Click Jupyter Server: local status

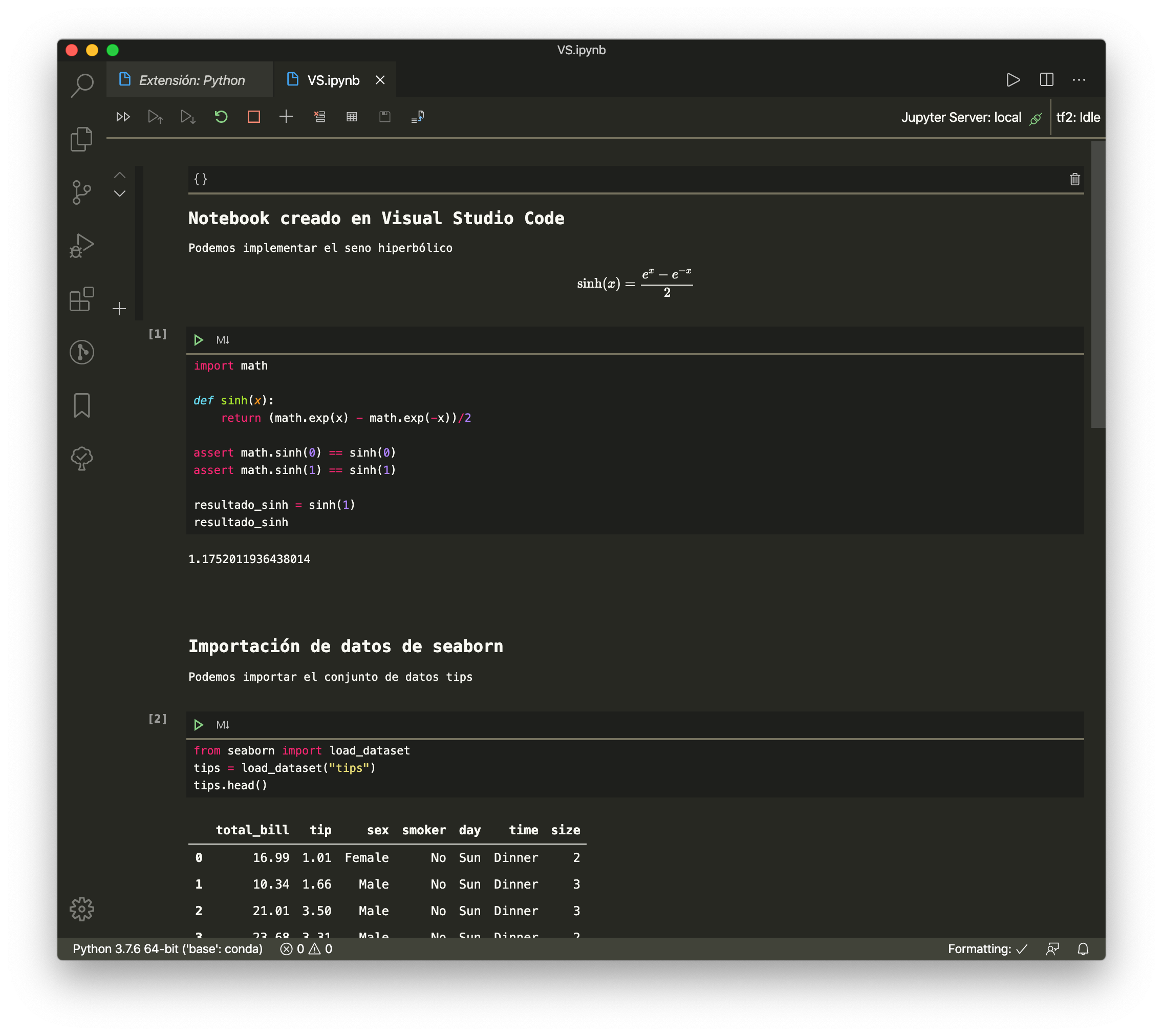click(x=971, y=117)
